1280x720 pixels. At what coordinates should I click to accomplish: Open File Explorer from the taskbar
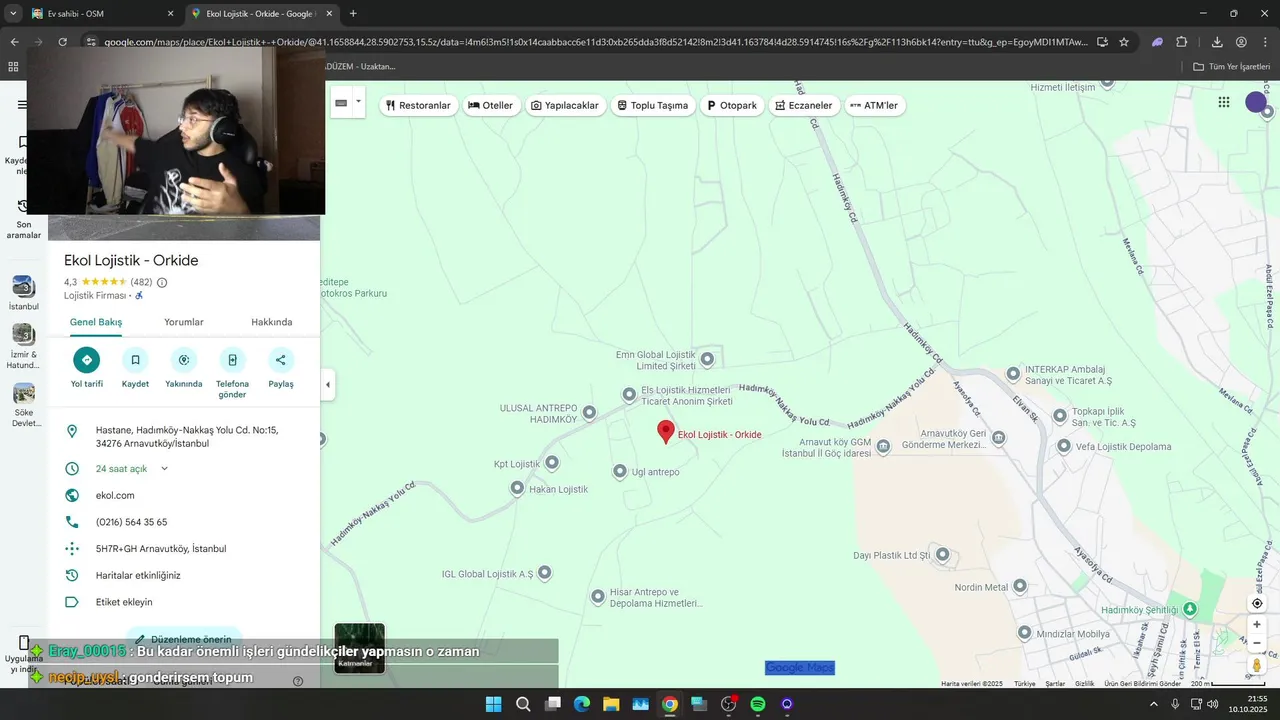(x=611, y=704)
